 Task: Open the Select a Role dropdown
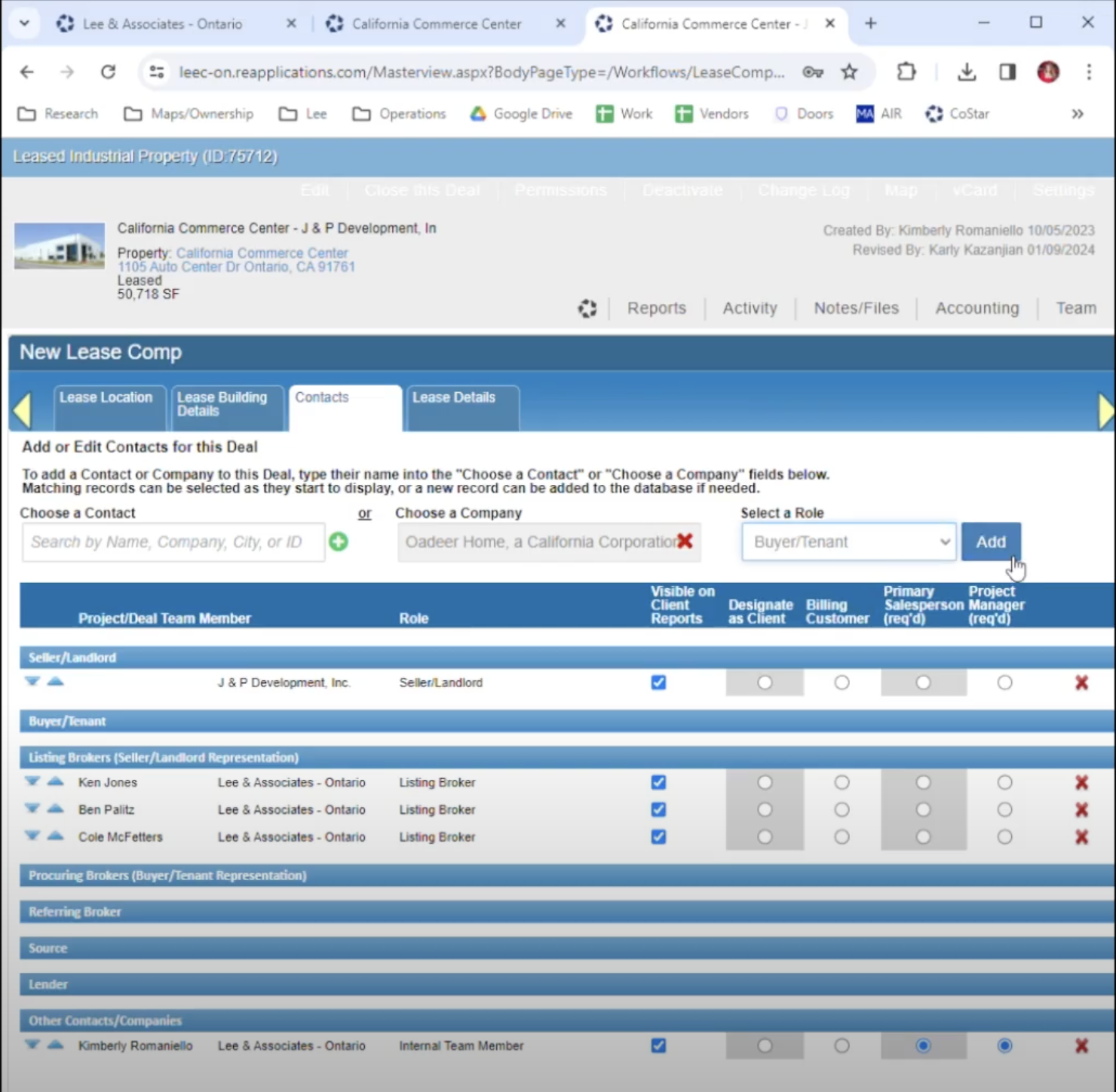click(x=849, y=541)
